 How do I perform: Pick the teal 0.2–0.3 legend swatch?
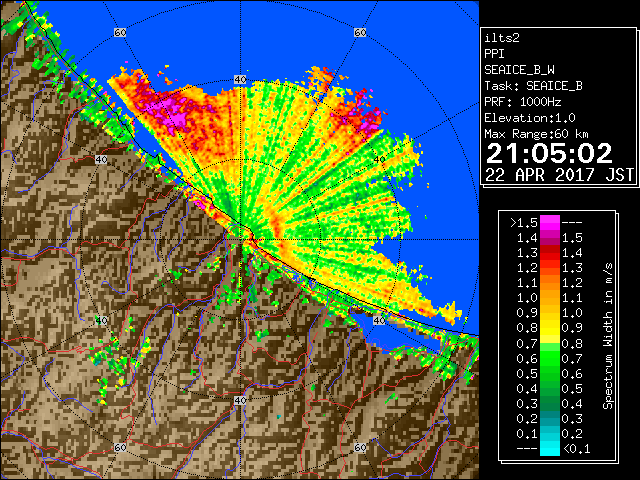[x=550, y=418]
